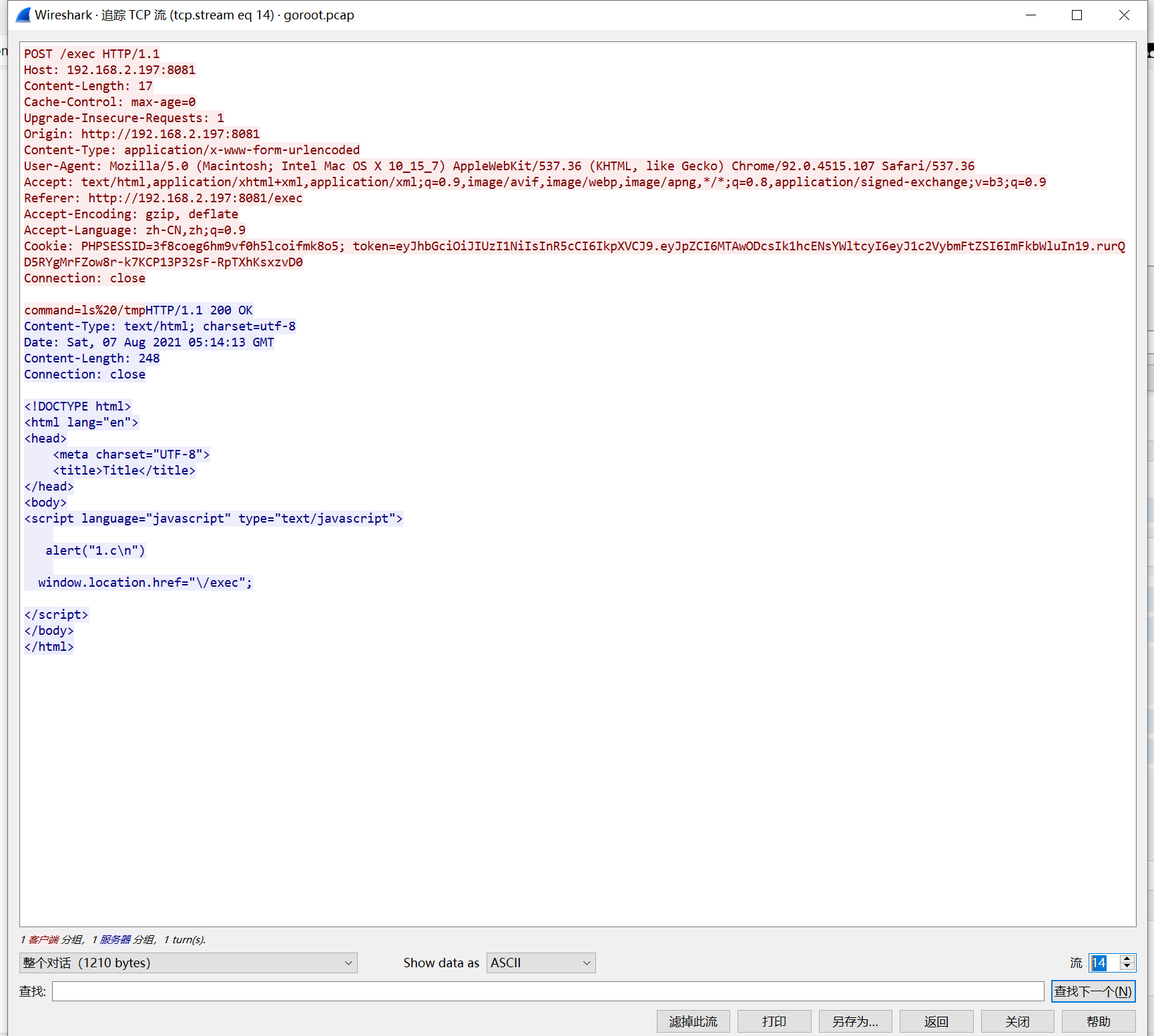Decrease the stream number with down arrow
The image size is (1154, 1036).
point(1127,967)
